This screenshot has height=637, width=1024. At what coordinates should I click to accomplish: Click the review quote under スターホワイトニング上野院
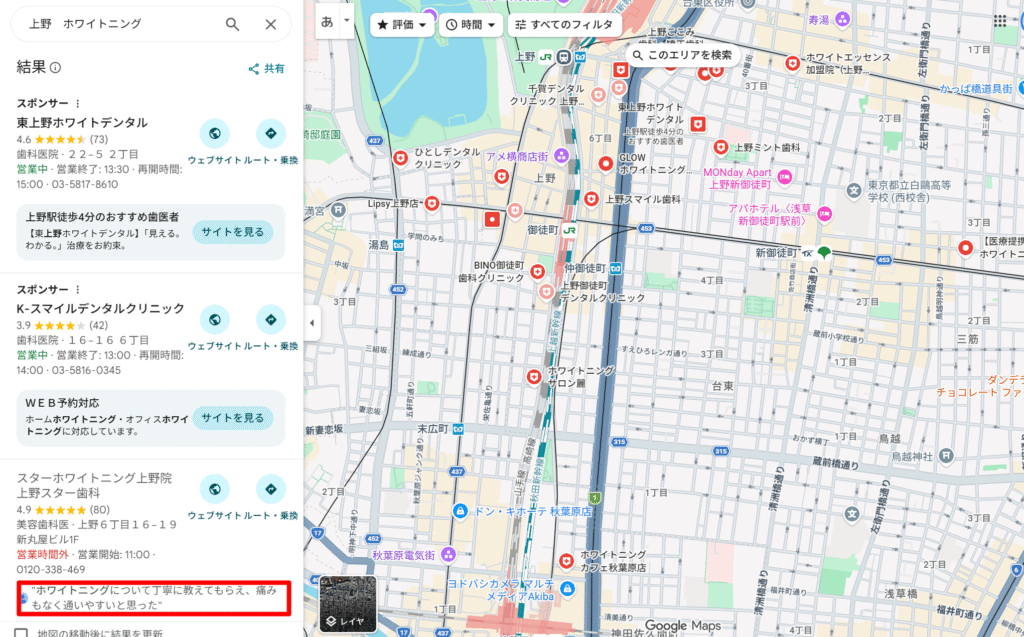click(x=154, y=597)
